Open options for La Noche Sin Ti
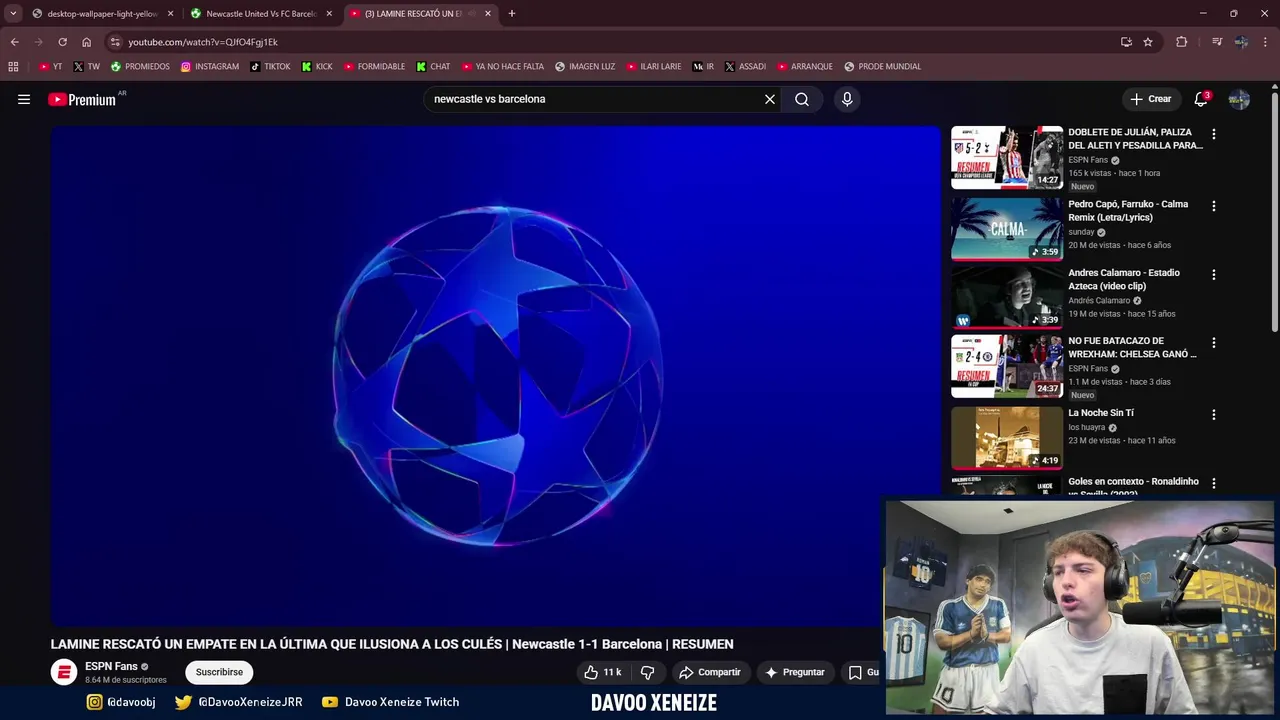The image size is (1280, 720). coord(1214,414)
